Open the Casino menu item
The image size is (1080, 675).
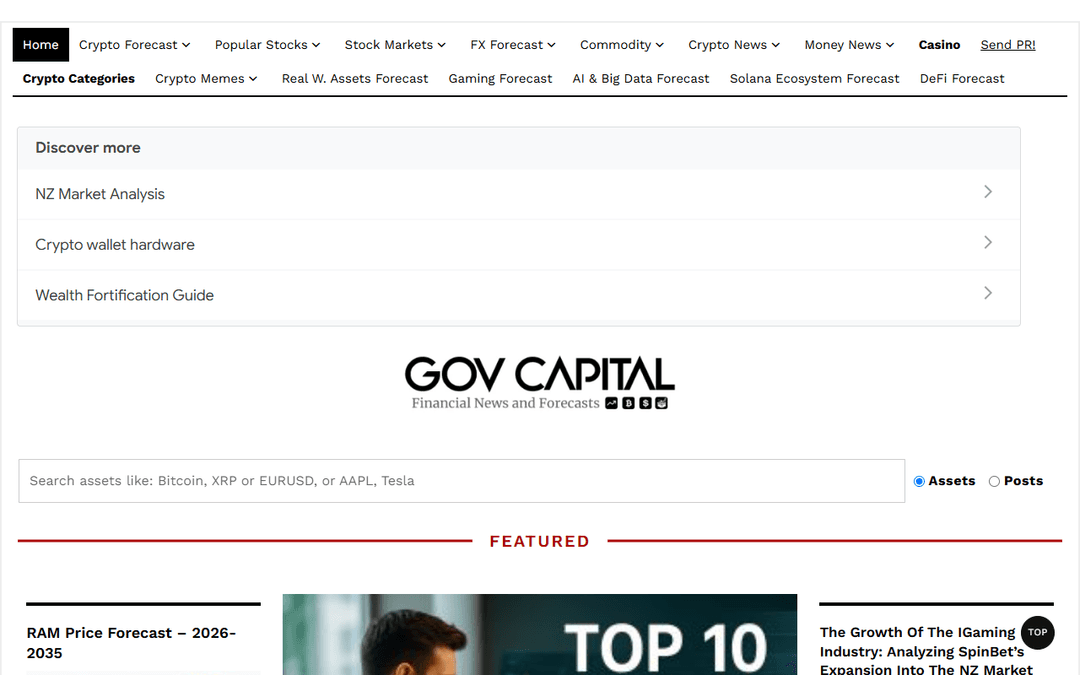click(939, 45)
